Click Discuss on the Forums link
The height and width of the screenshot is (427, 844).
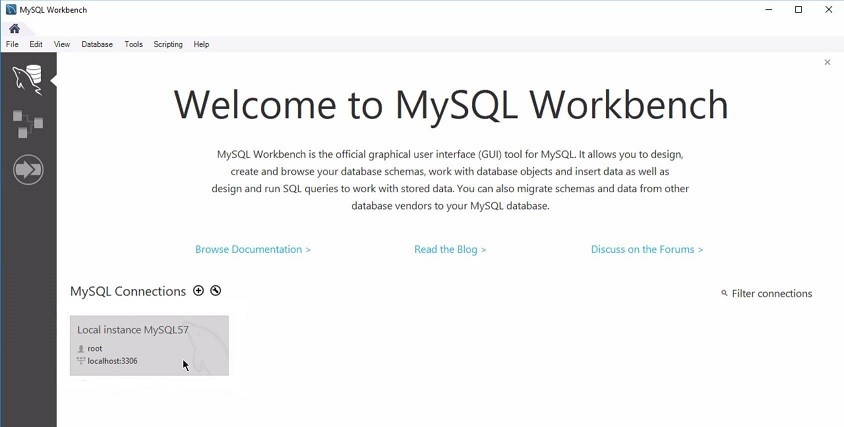pos(647,249)
